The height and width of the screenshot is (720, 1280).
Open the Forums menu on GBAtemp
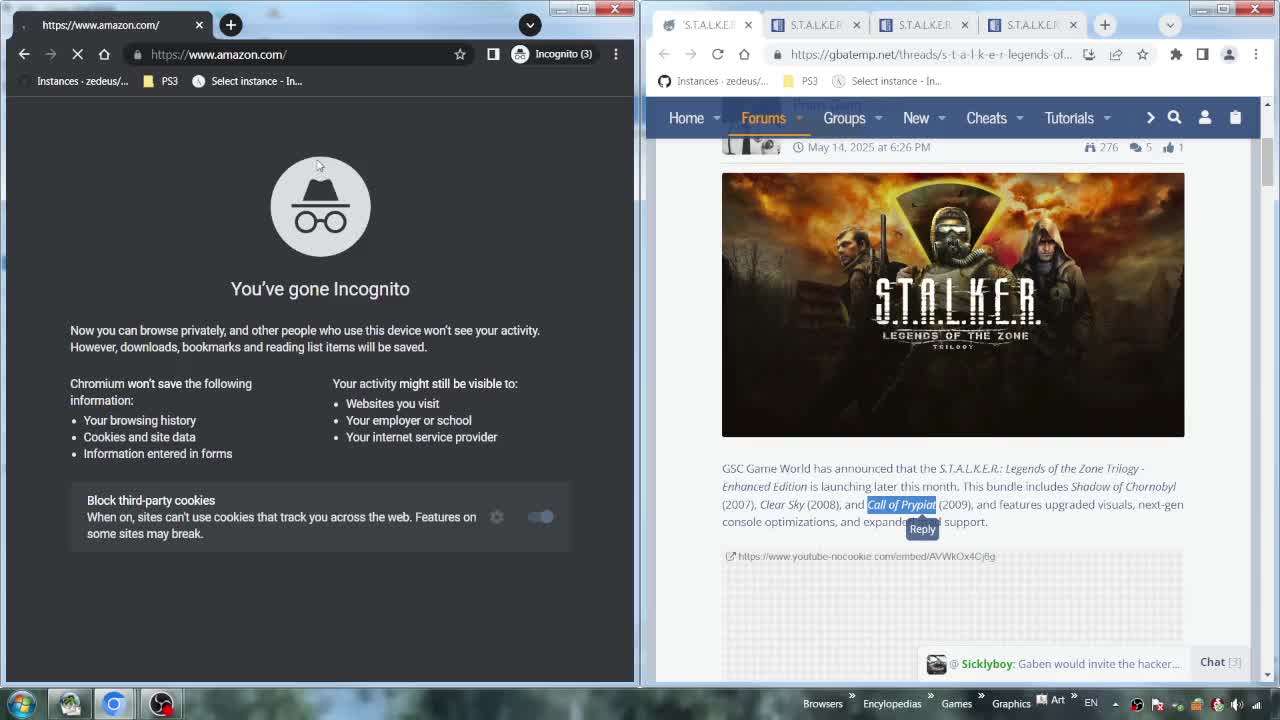pos(763,118)
